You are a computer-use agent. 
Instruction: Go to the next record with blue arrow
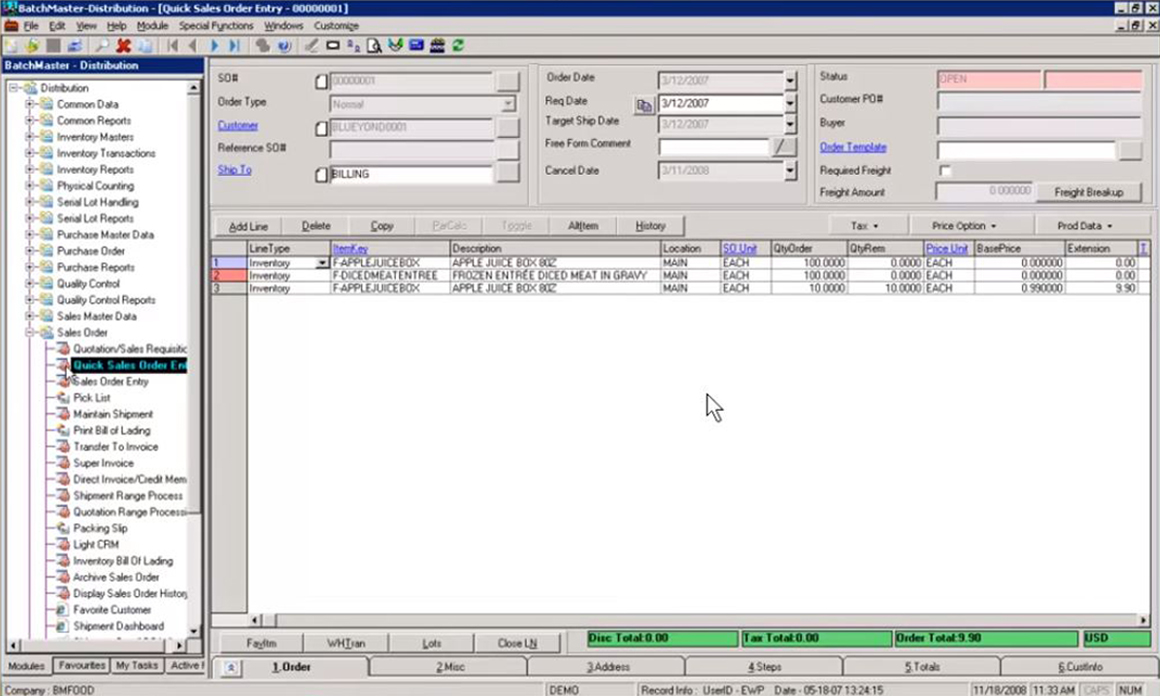pos(214,46)
